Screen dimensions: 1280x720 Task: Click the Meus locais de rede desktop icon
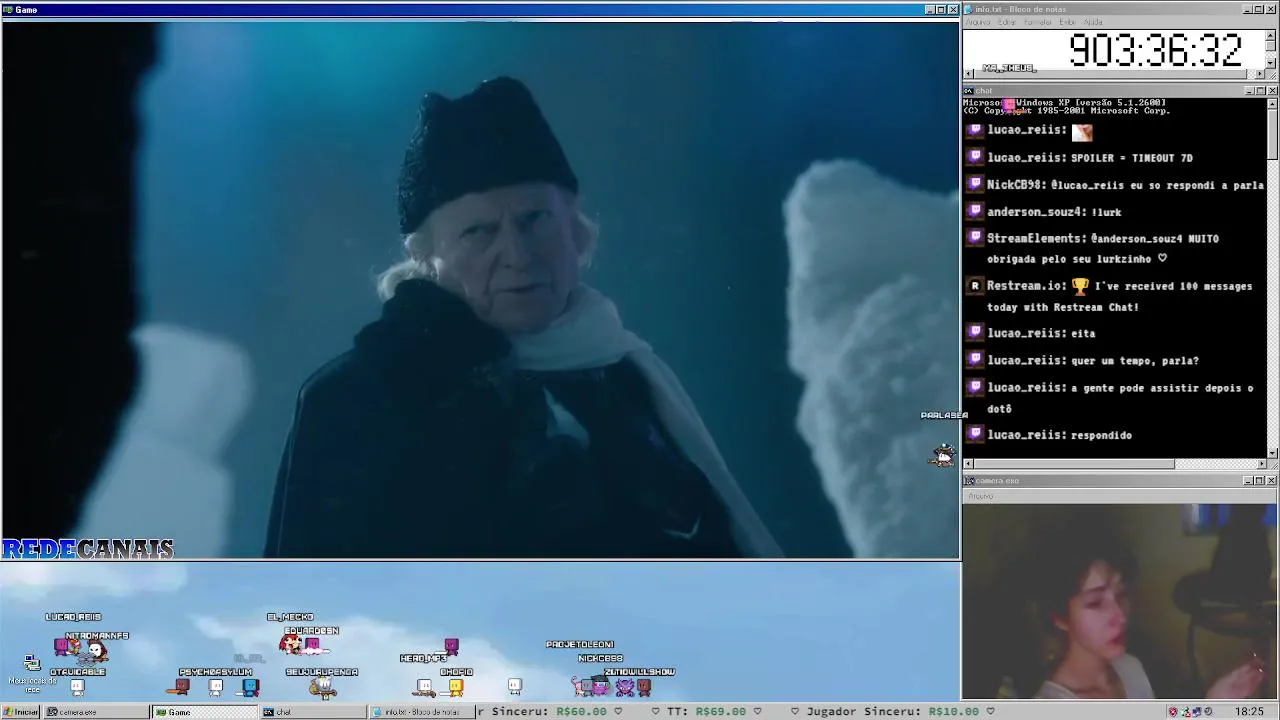coord(32,672)
